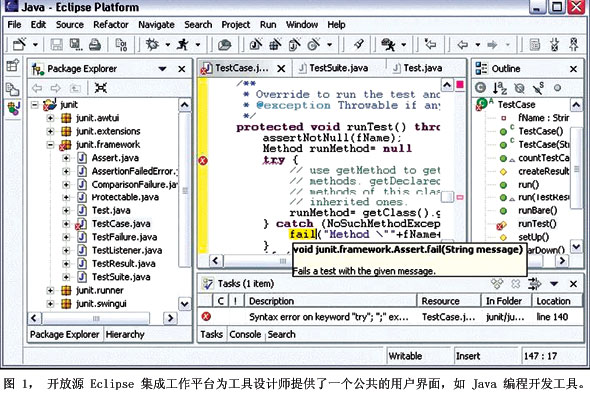The width and height of the screenshot is (590, 394).
Task: Switch to TestSuite.java editor tab
Action: 333,68
